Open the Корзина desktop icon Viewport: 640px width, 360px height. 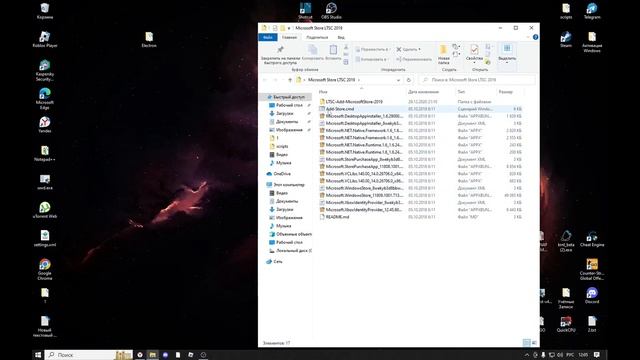point(44,11)
